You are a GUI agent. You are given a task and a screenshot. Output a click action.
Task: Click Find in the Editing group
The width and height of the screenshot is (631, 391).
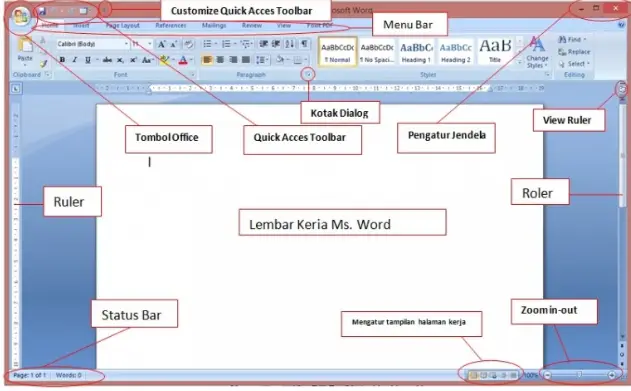(x=572, y=39)
